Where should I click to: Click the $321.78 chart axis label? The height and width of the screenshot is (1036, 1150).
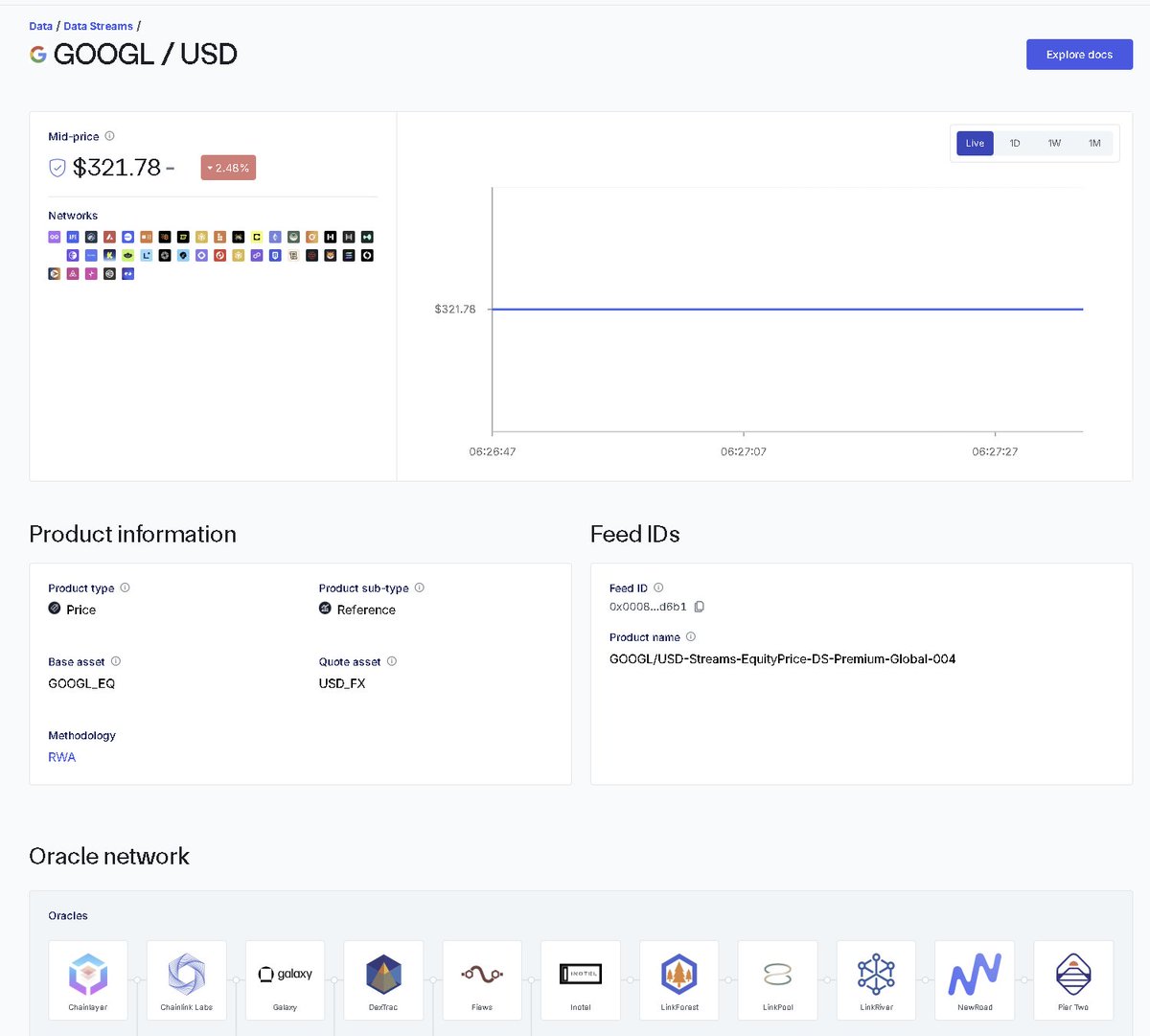pyautogui.click(x=455, y=309)
